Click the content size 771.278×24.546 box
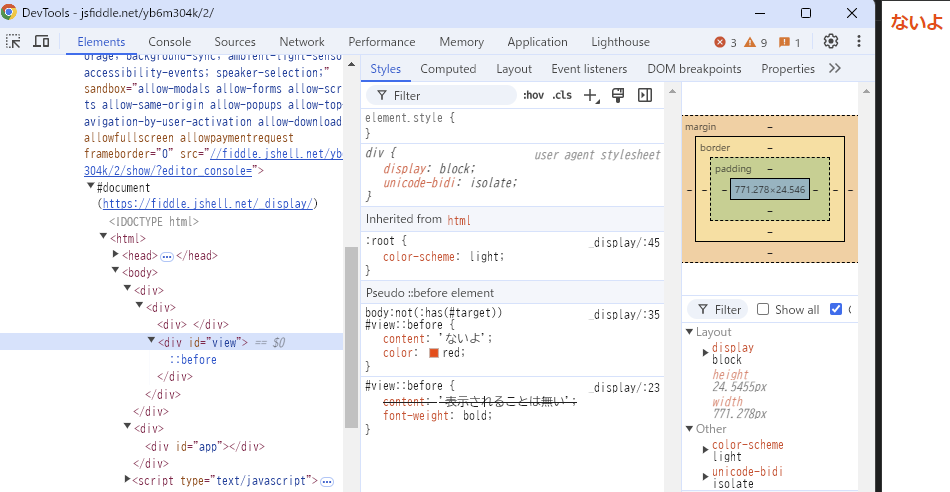950x492 pixels. pos(770,190)
